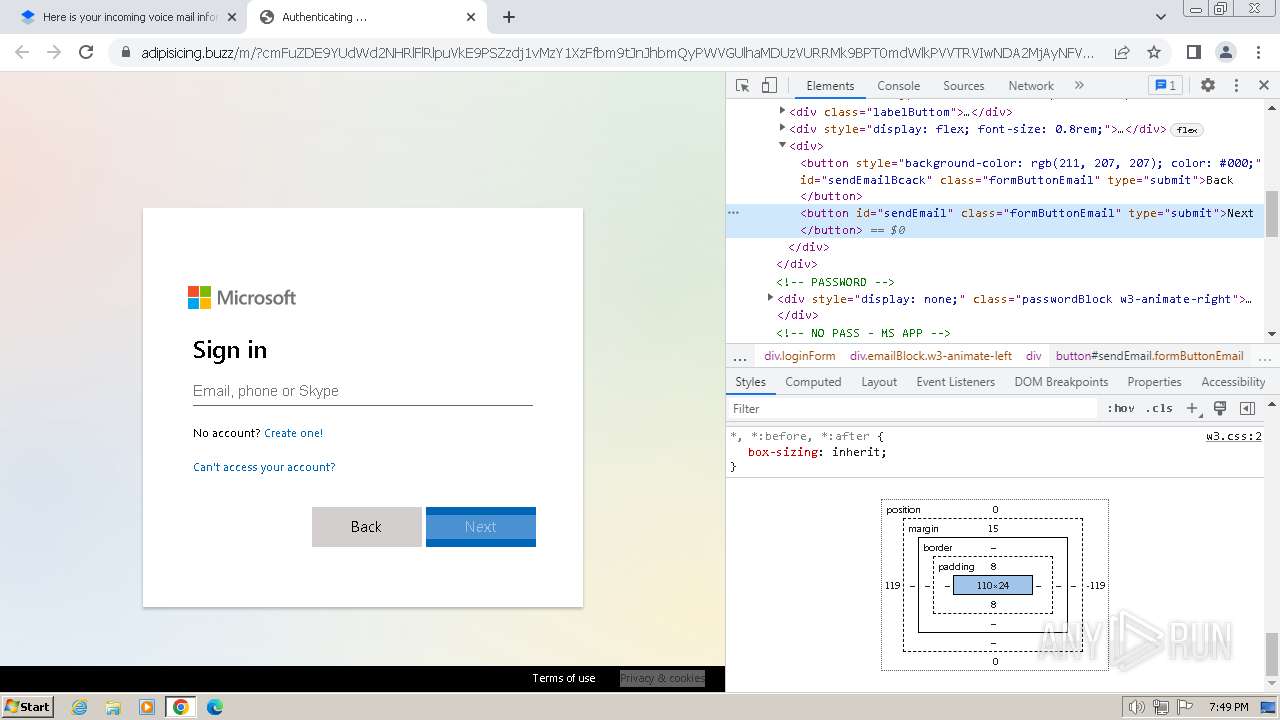Switch to the Console tab
This screenshot has height=720, width=1280.
[x=898, y=86]
